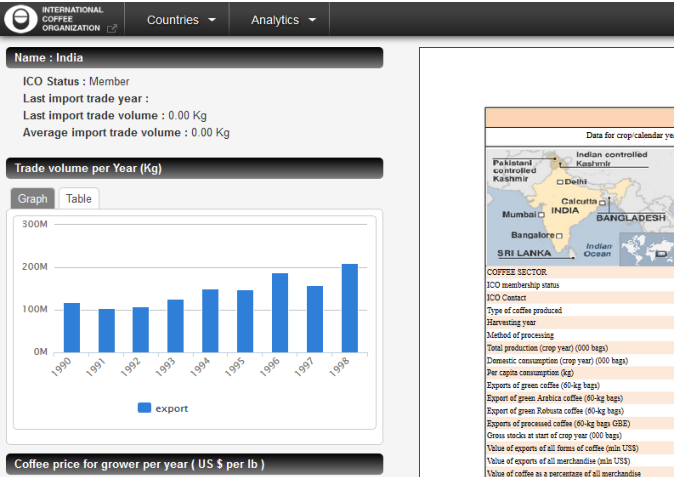This screenshot has width=675, height=477.
Task: Click the Total production (crop year) row
Action: click(x=580, y=348)
